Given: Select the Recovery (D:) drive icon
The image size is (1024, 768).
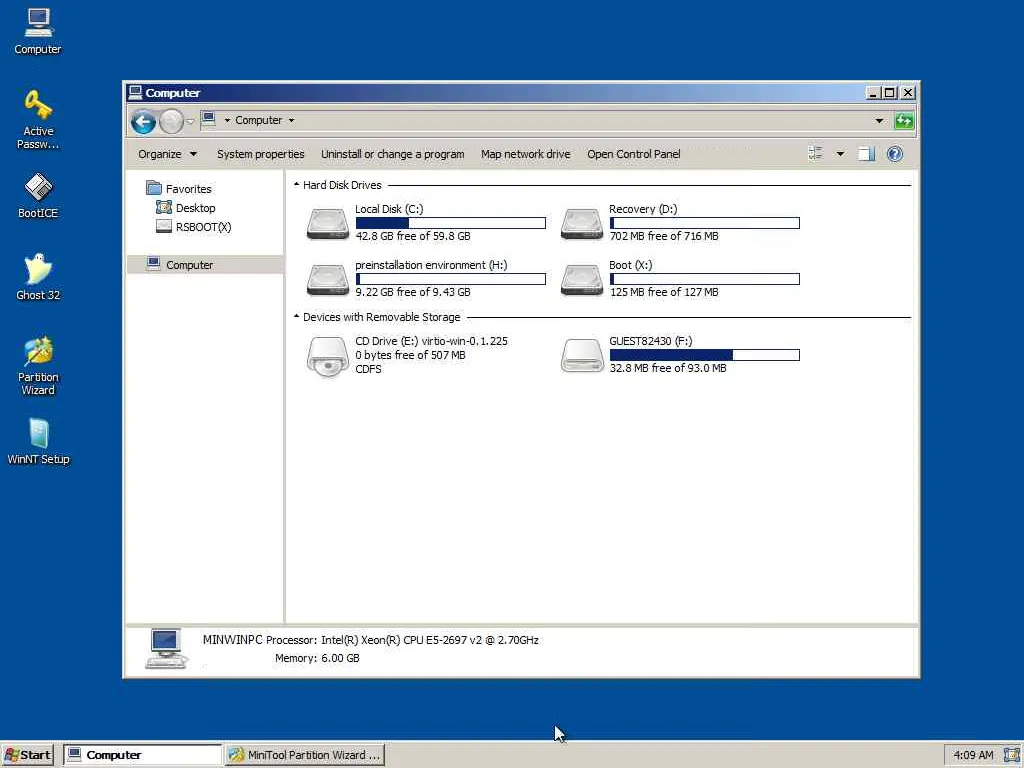Looking at the screenshot, I should (x=581, y=224).
